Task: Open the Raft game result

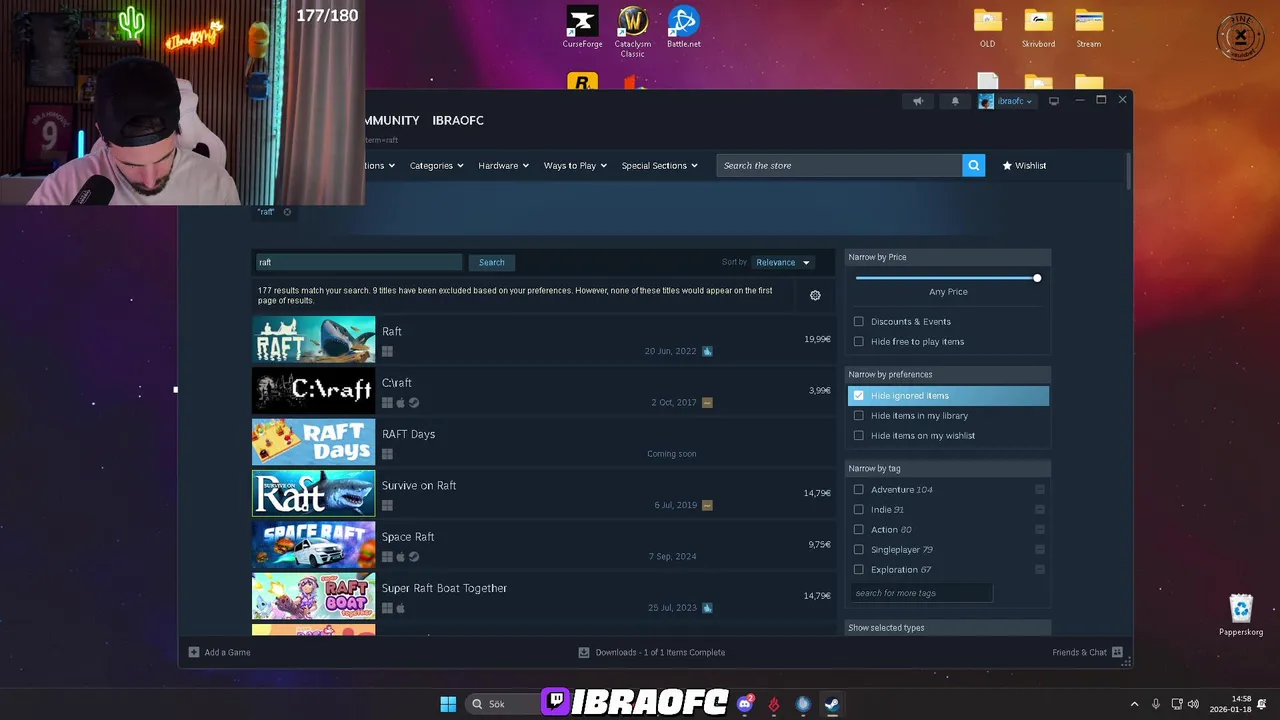Action: click(x=543, y=339)
